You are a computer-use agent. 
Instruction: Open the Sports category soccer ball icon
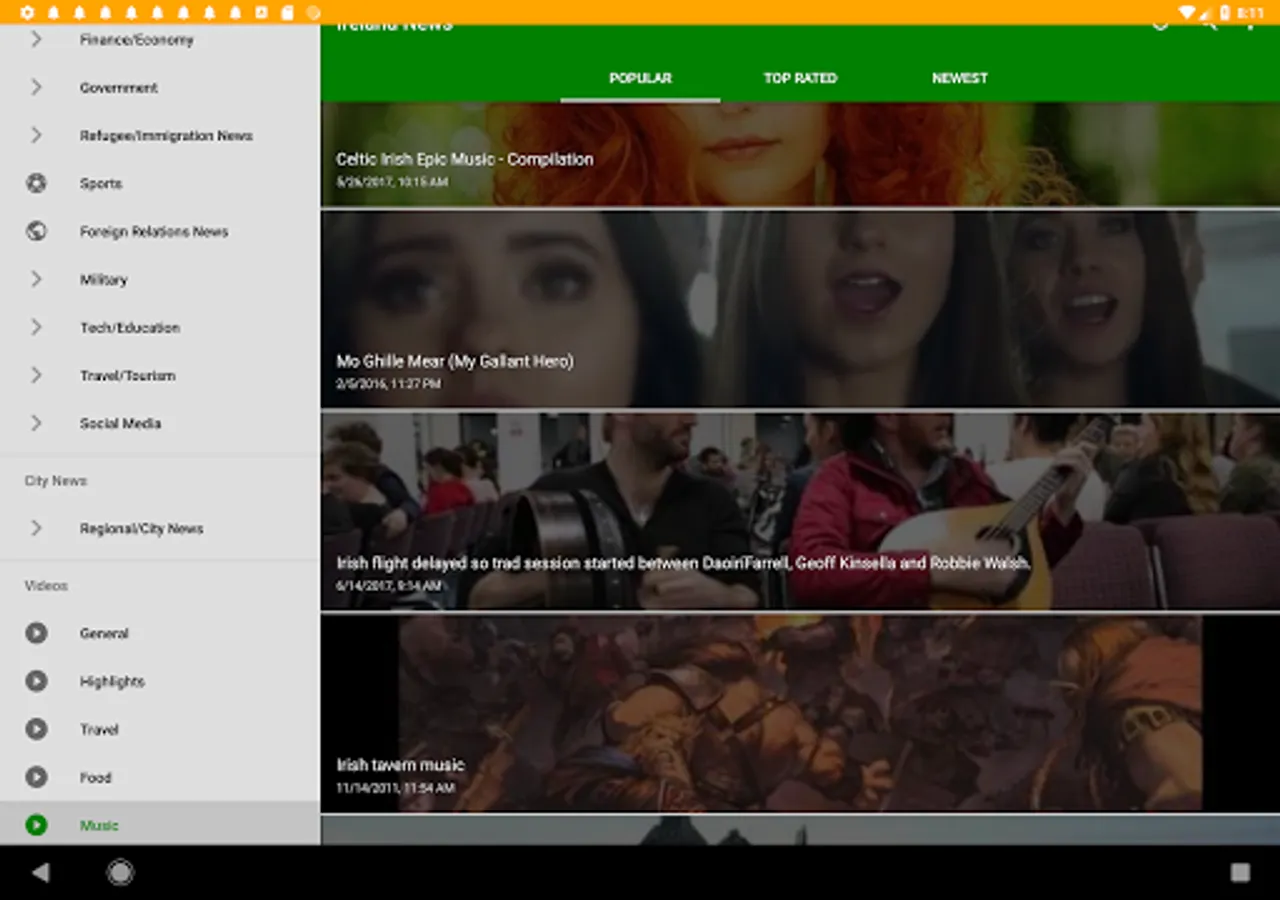coord(36,183)
